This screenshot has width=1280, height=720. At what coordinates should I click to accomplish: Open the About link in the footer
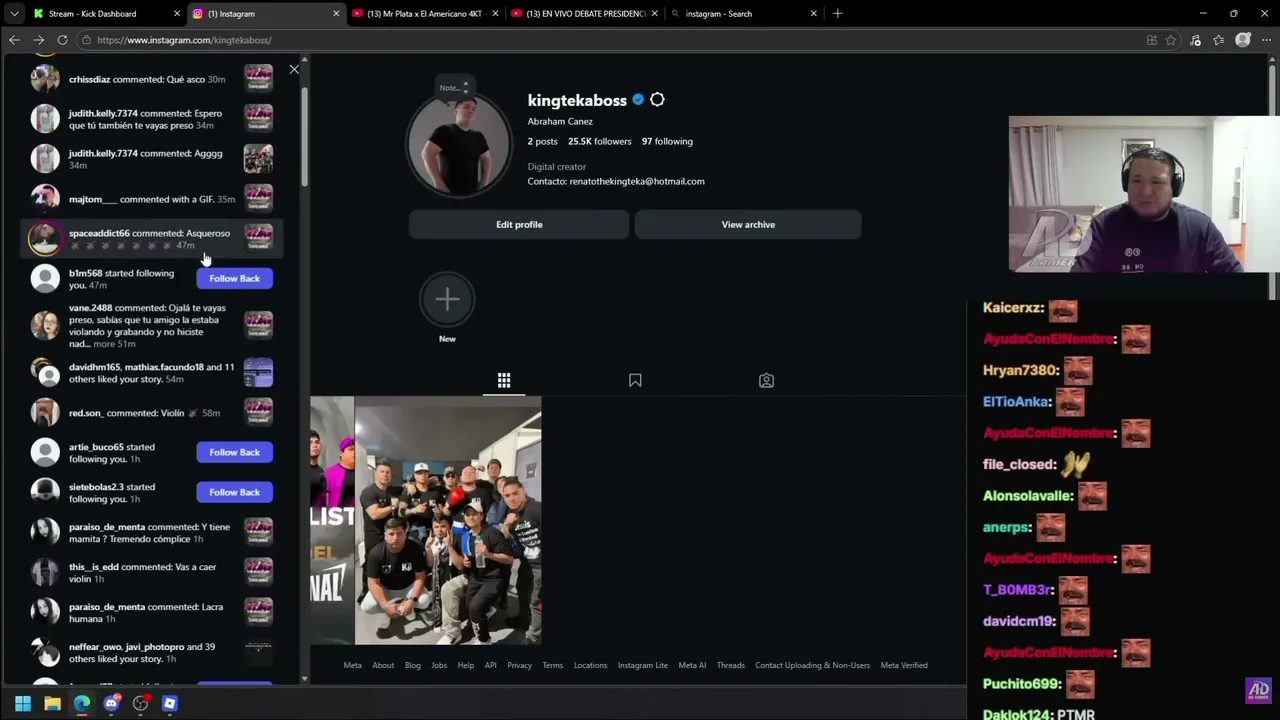(x=383, y=665)
